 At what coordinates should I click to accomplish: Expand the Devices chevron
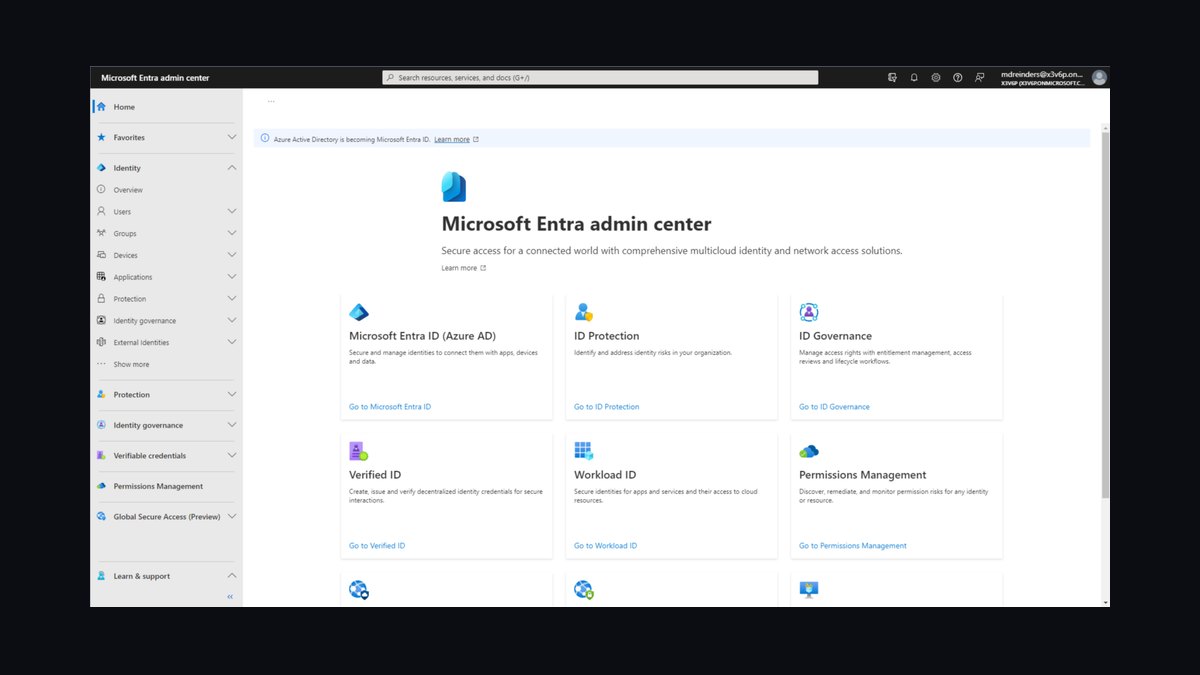click(232, 255)
